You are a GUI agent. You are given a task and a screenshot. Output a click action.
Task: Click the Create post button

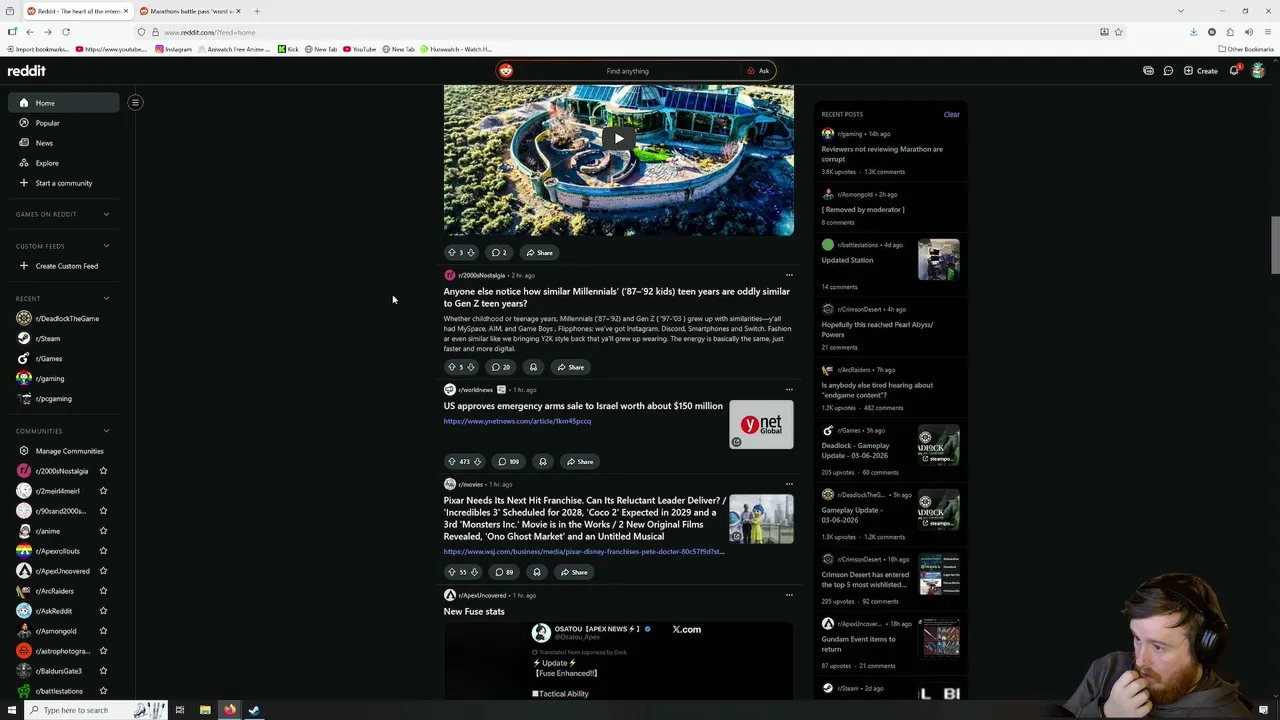coord(1200,71)
